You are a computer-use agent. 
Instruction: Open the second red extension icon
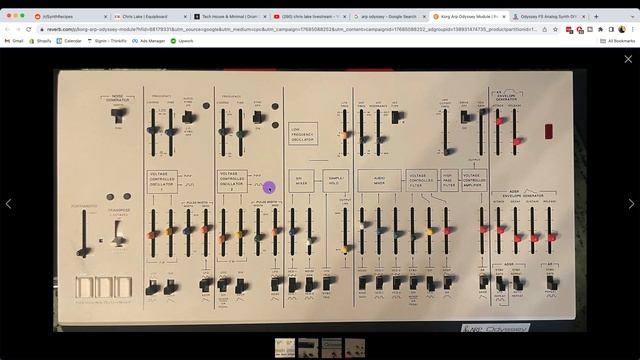(x=580, y=30)
